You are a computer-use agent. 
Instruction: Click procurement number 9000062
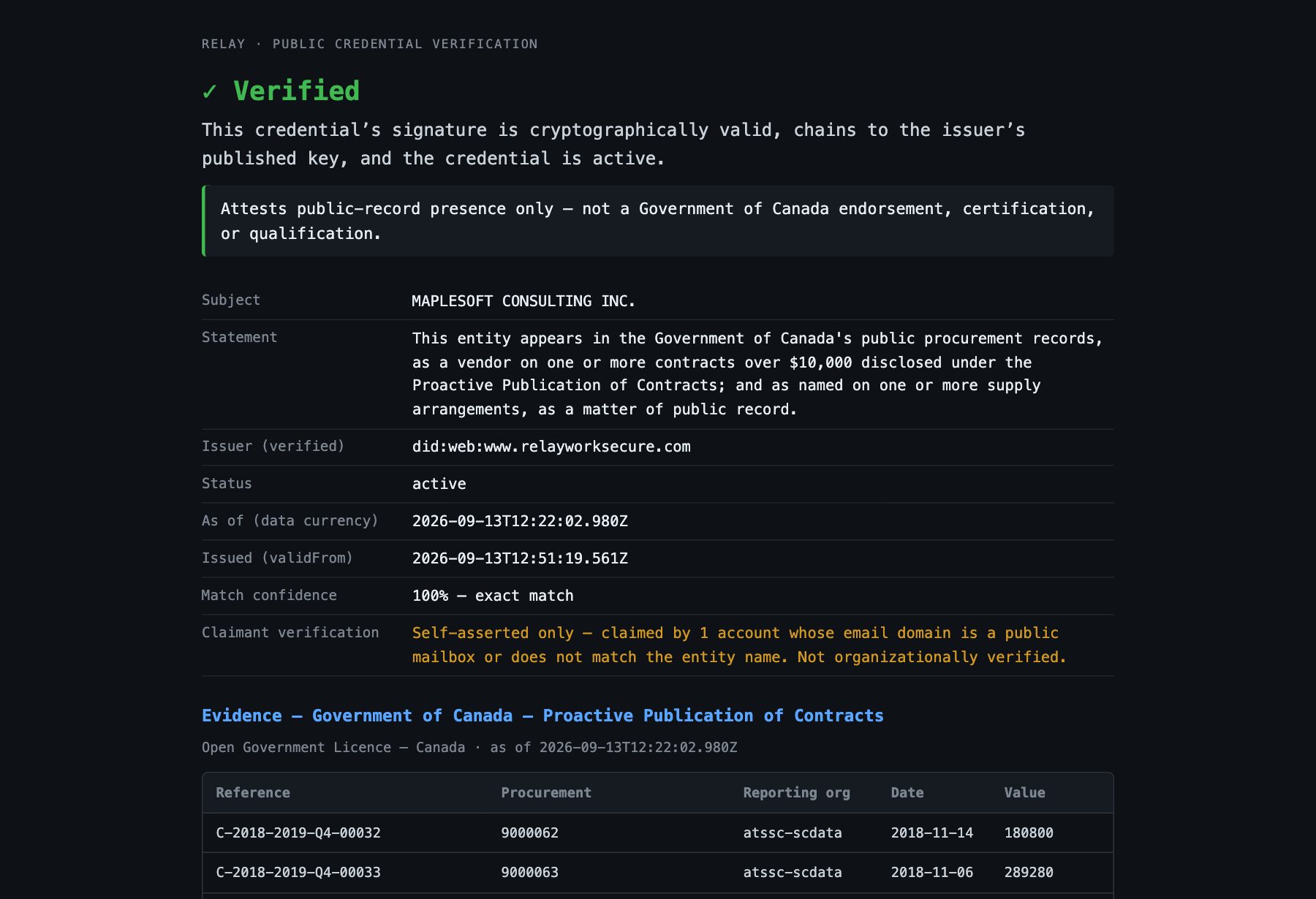[x=529, y=832]
